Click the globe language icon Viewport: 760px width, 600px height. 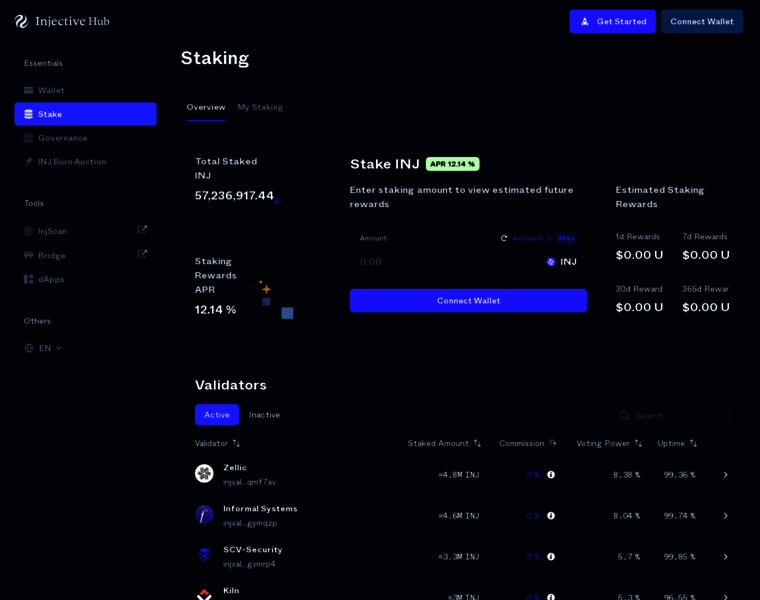tap(29, 348)
